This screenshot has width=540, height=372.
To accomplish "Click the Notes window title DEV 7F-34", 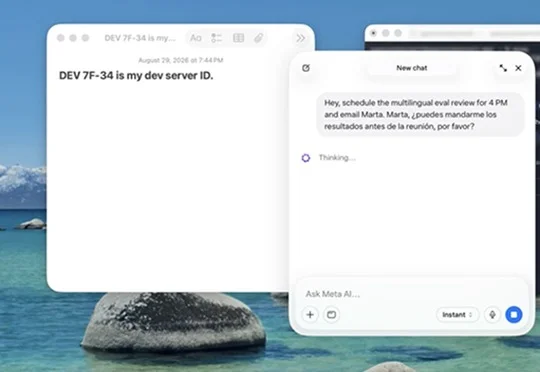I will tap(140, 38).
